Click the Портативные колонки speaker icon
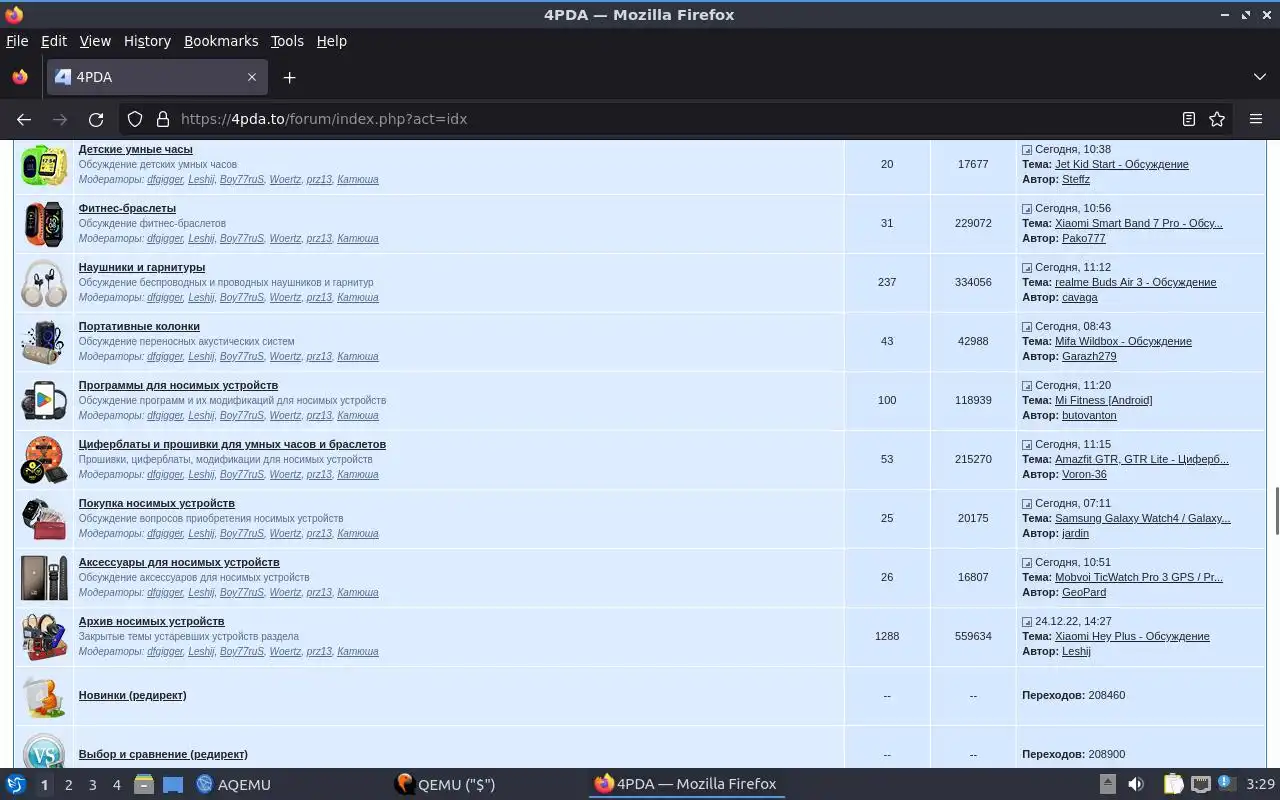The height and width of the screenshot is (800, 1280). (44, 341)
